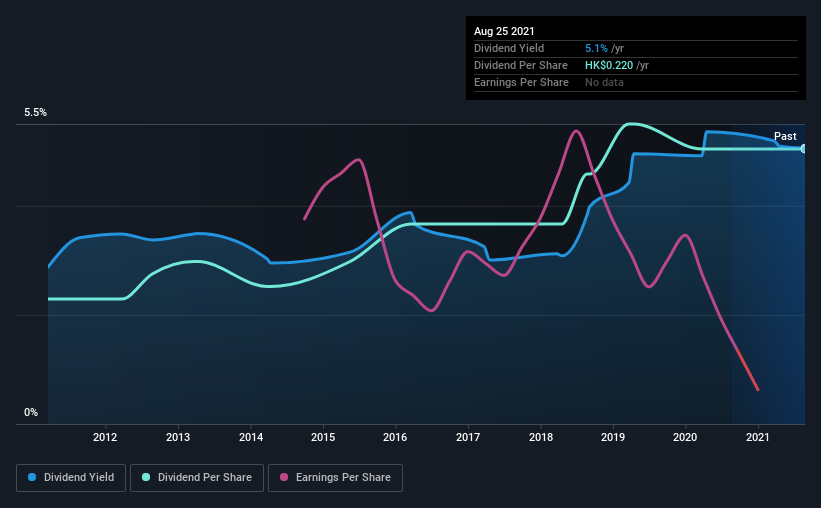Click the 5.1% dividend yield value
The width and height of the screenshot is (821, 508).
[596, 48]
